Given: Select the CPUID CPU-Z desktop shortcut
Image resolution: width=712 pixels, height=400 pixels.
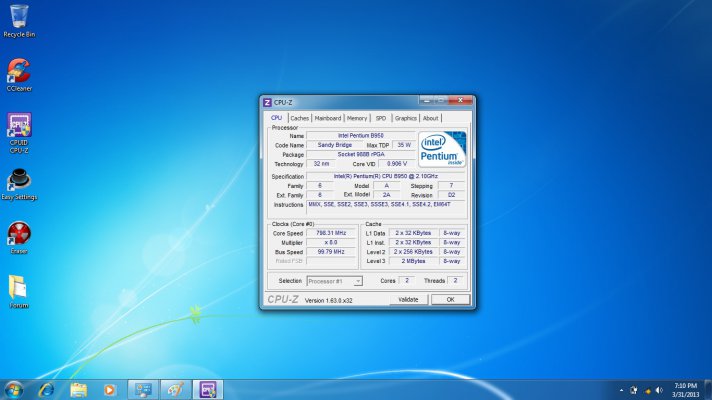Looking at the screenshot, I should pos(19,133).
